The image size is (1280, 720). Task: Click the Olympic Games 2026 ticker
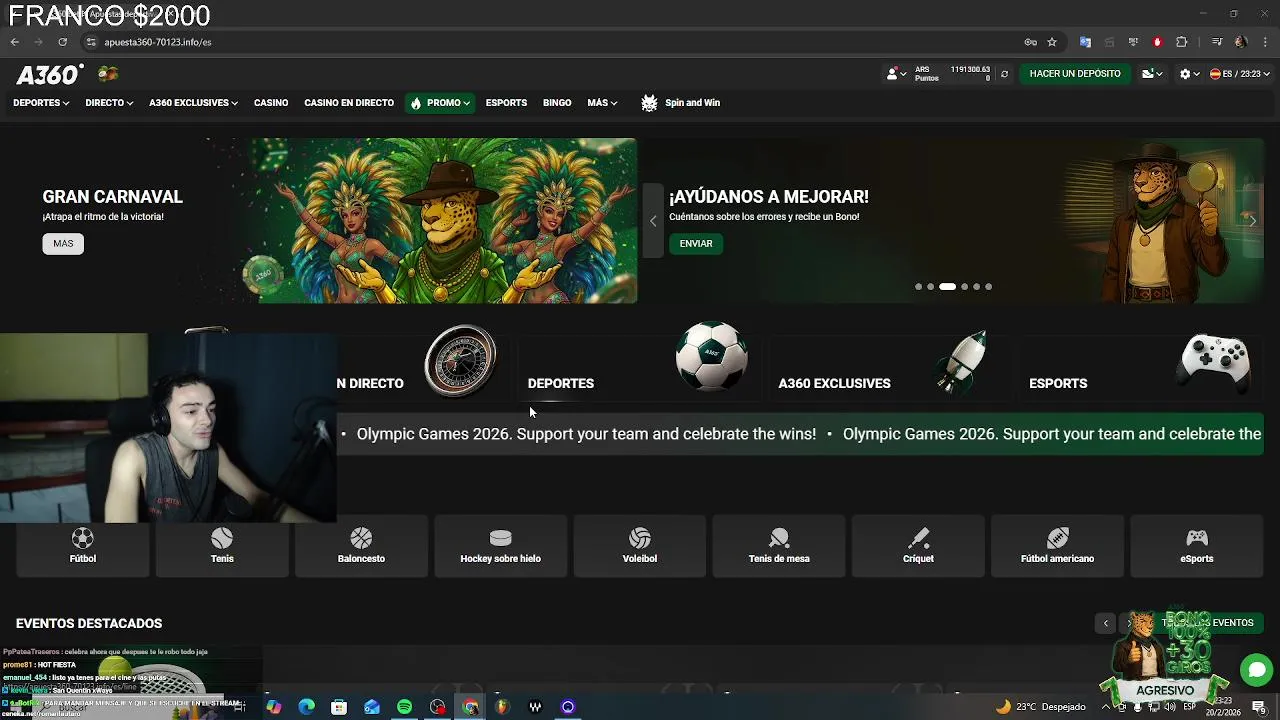pyautogui.click(x=800, y=434)
